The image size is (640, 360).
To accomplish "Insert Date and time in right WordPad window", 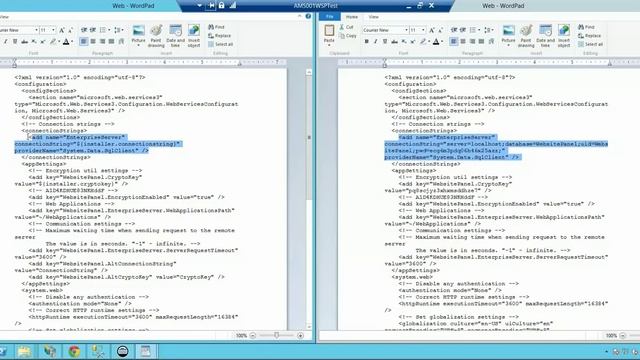I will pyautogui.click(x=545, y=36).
